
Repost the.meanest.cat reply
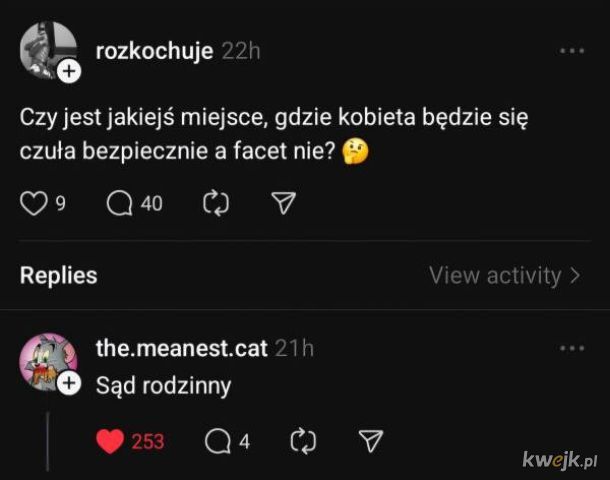(300, 441)
